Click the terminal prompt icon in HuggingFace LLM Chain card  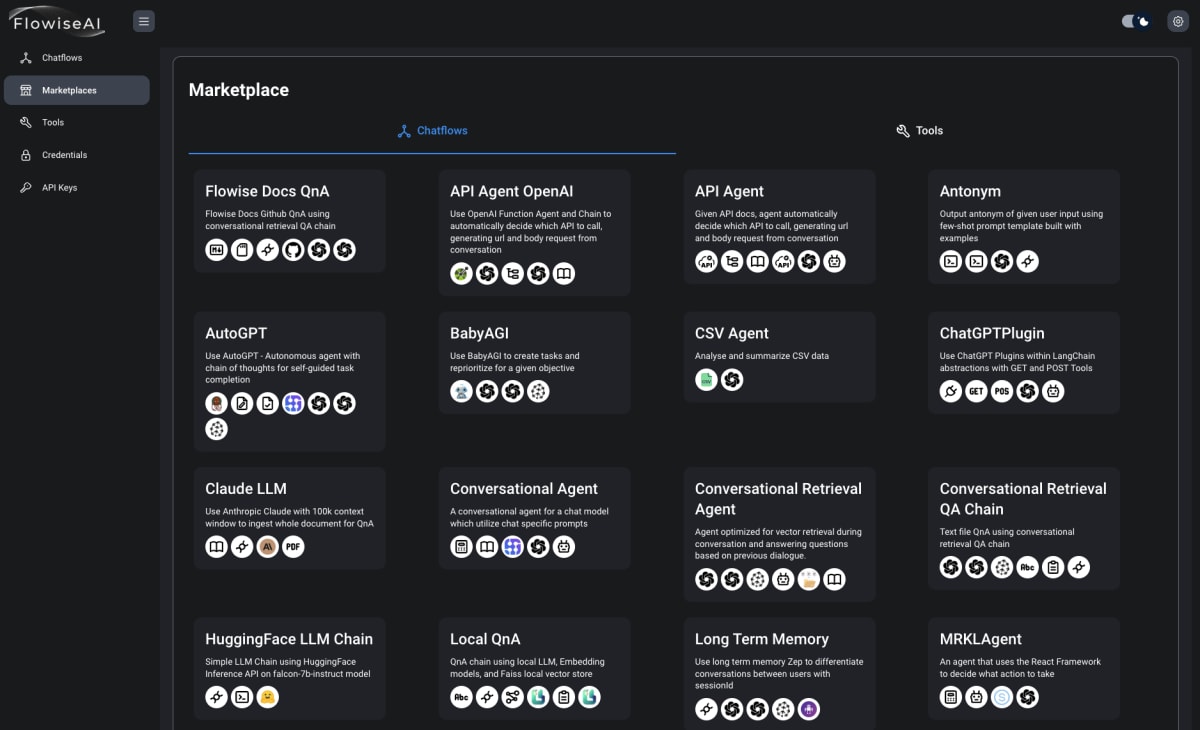(x=242, y=697)
